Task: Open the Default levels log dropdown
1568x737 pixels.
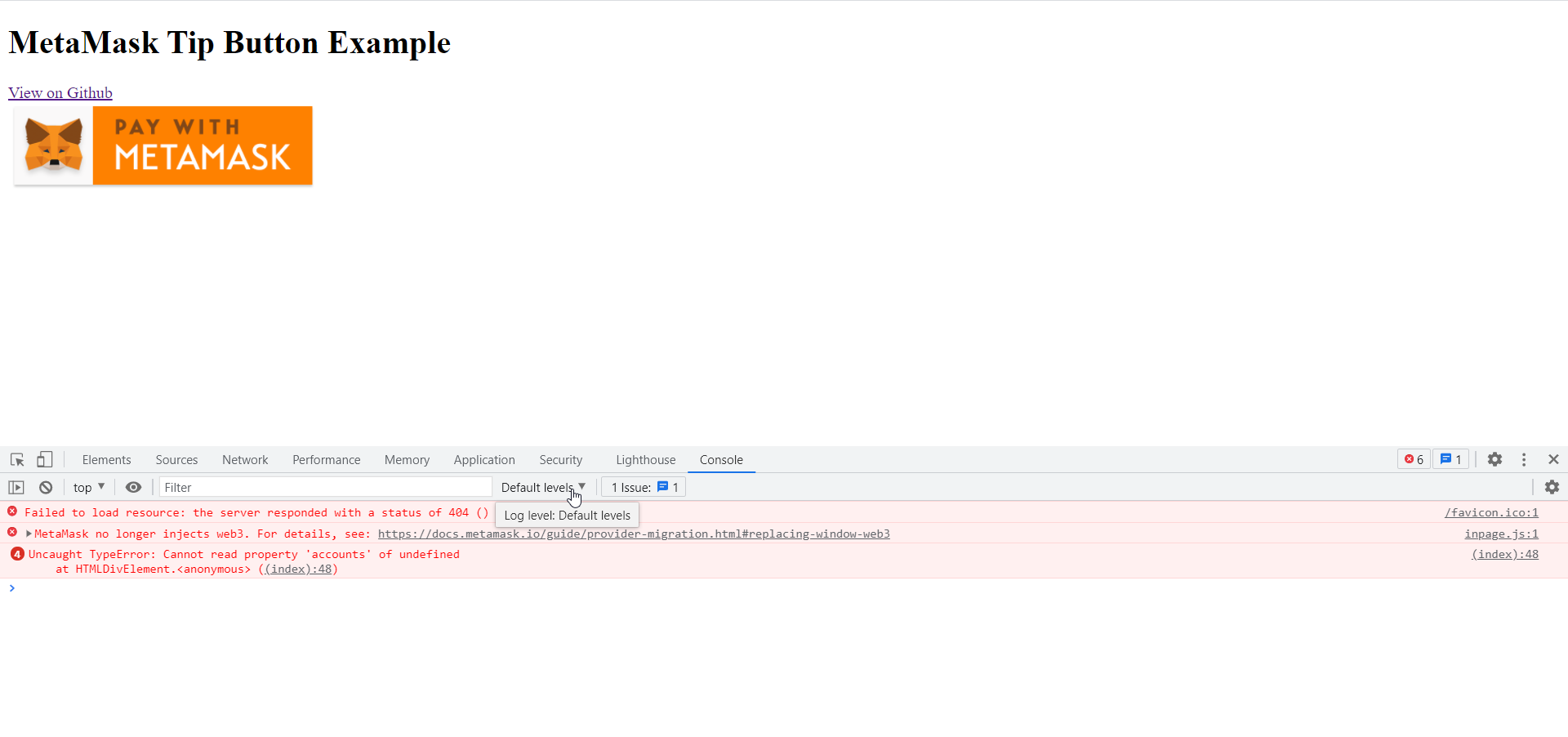Action: click(543, 488)
